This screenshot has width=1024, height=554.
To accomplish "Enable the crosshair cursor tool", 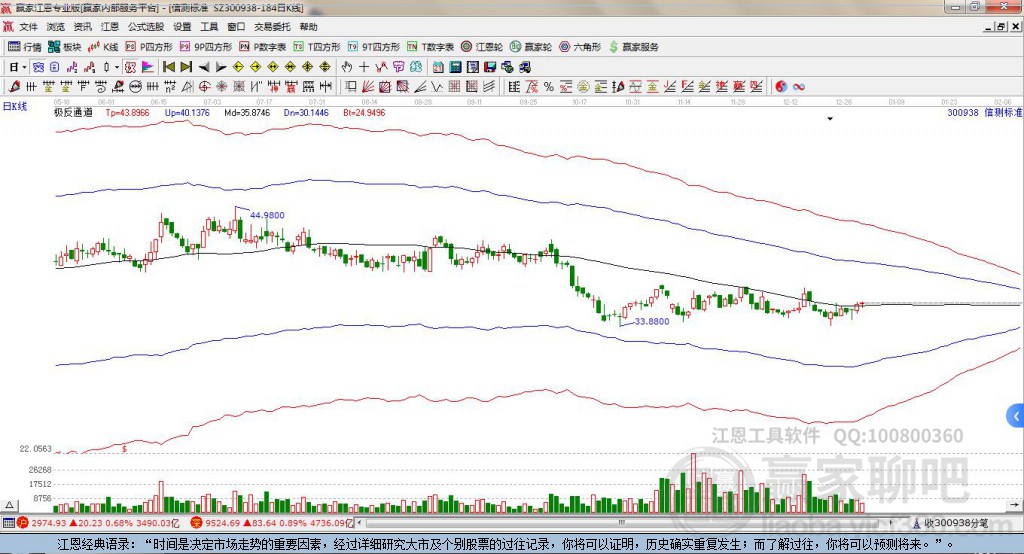I will [364, 67].
